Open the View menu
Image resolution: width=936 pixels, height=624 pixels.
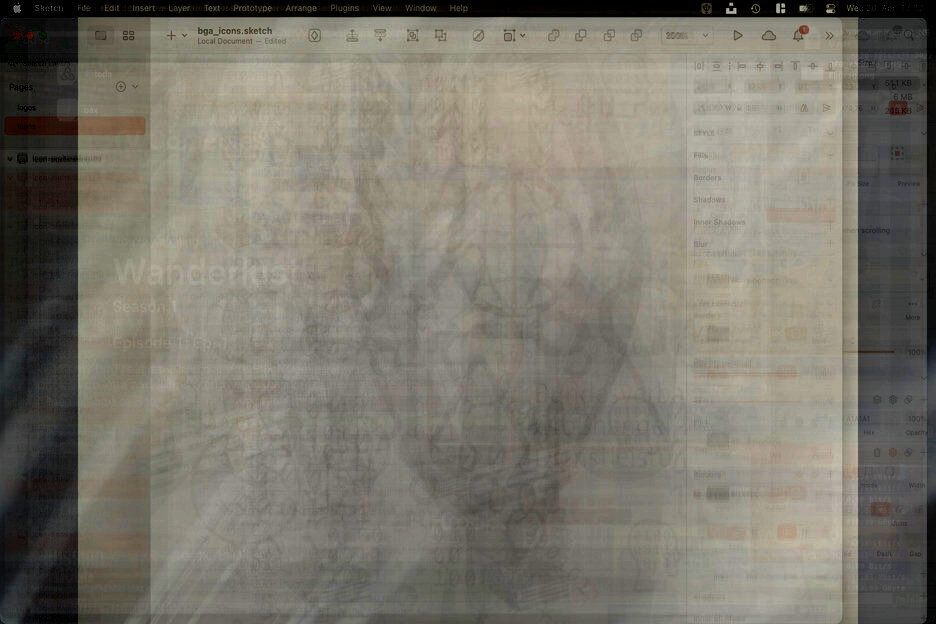pyautogui.click(x=382, y=8)
